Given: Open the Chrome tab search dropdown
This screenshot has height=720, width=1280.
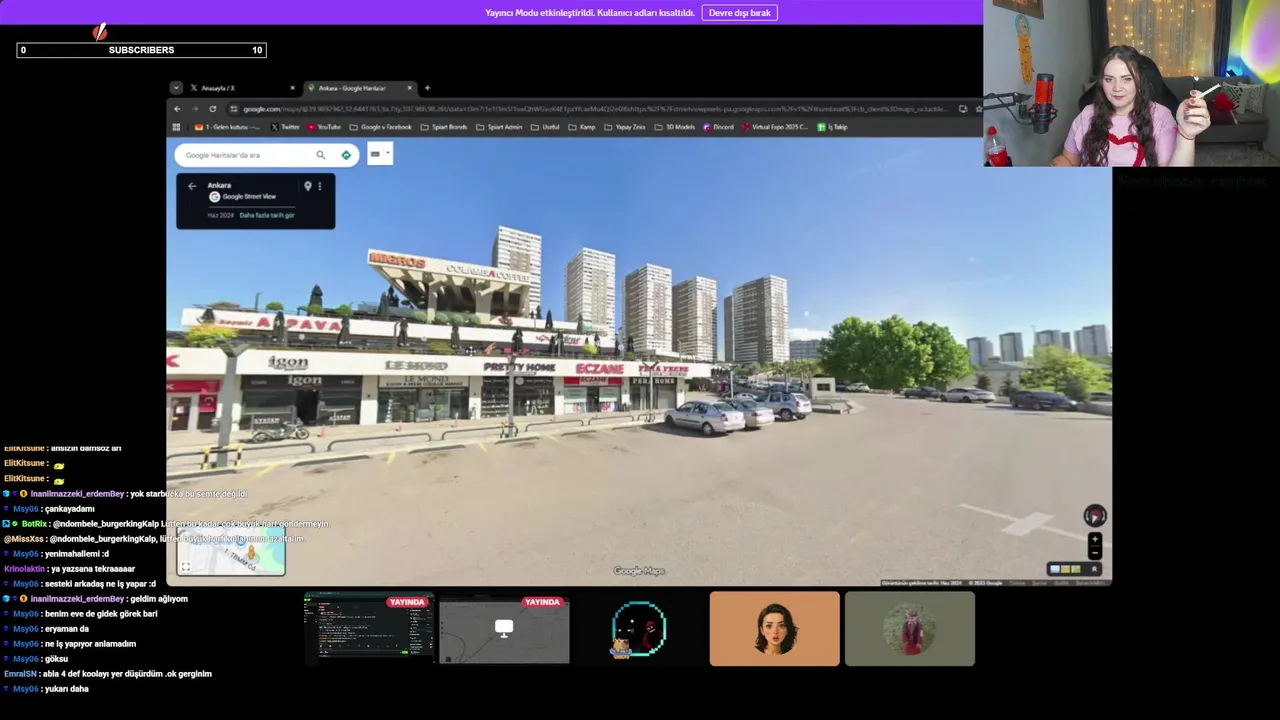Looking at the screenshot, I should point(176,88).
